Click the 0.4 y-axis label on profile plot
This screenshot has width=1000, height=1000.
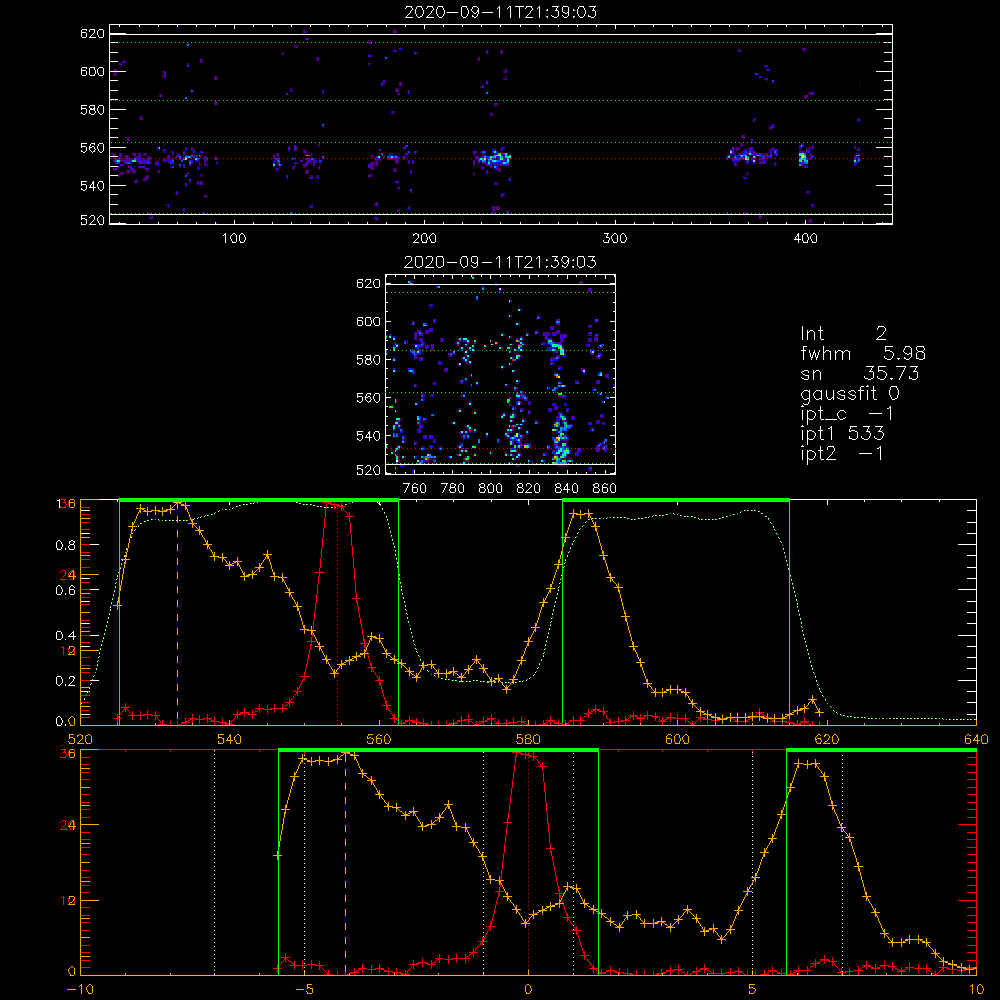(68, 635)
